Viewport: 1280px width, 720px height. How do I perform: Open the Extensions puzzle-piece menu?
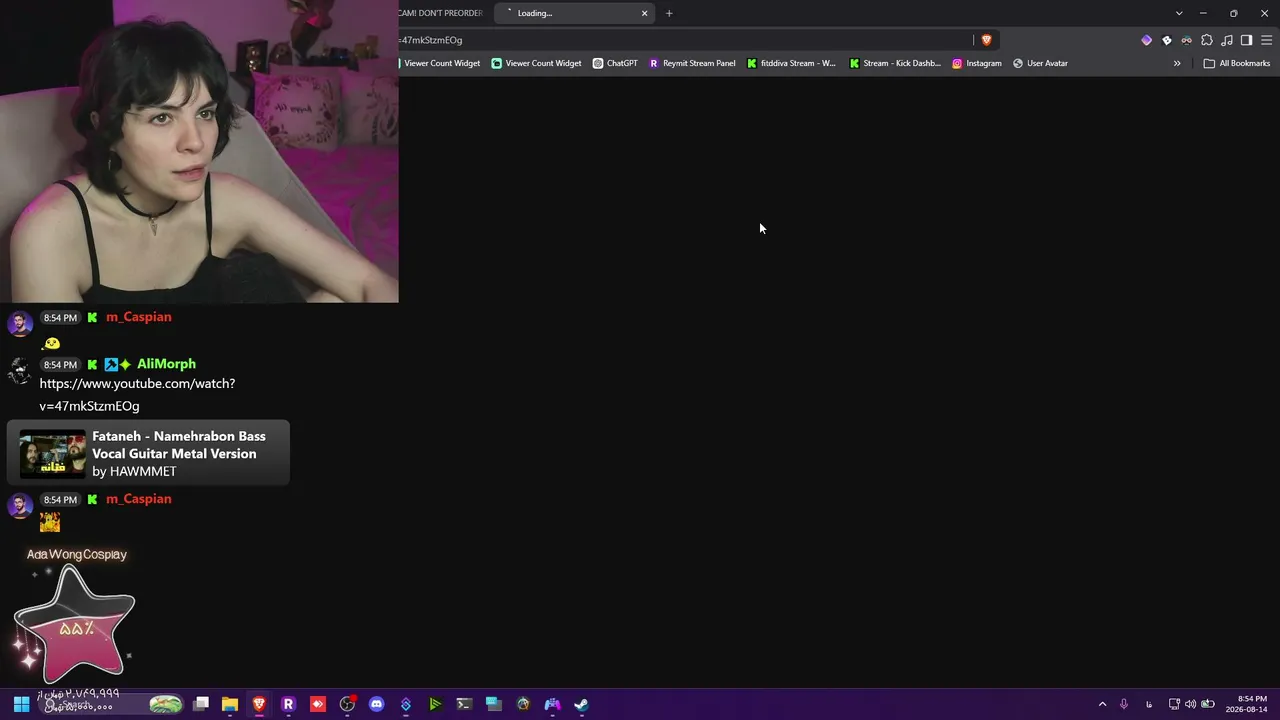[1206, 40]
